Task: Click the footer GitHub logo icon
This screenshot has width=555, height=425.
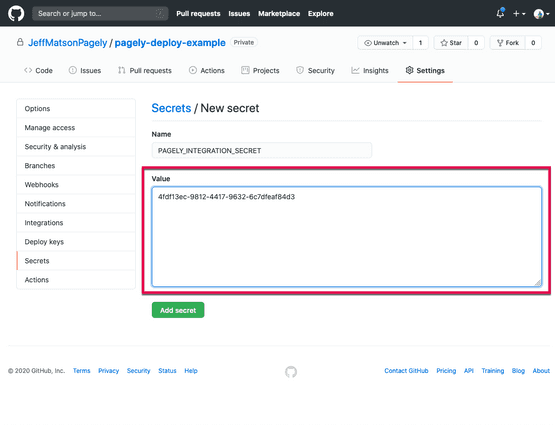Action: pyautogui.click(x=291, y=372)
